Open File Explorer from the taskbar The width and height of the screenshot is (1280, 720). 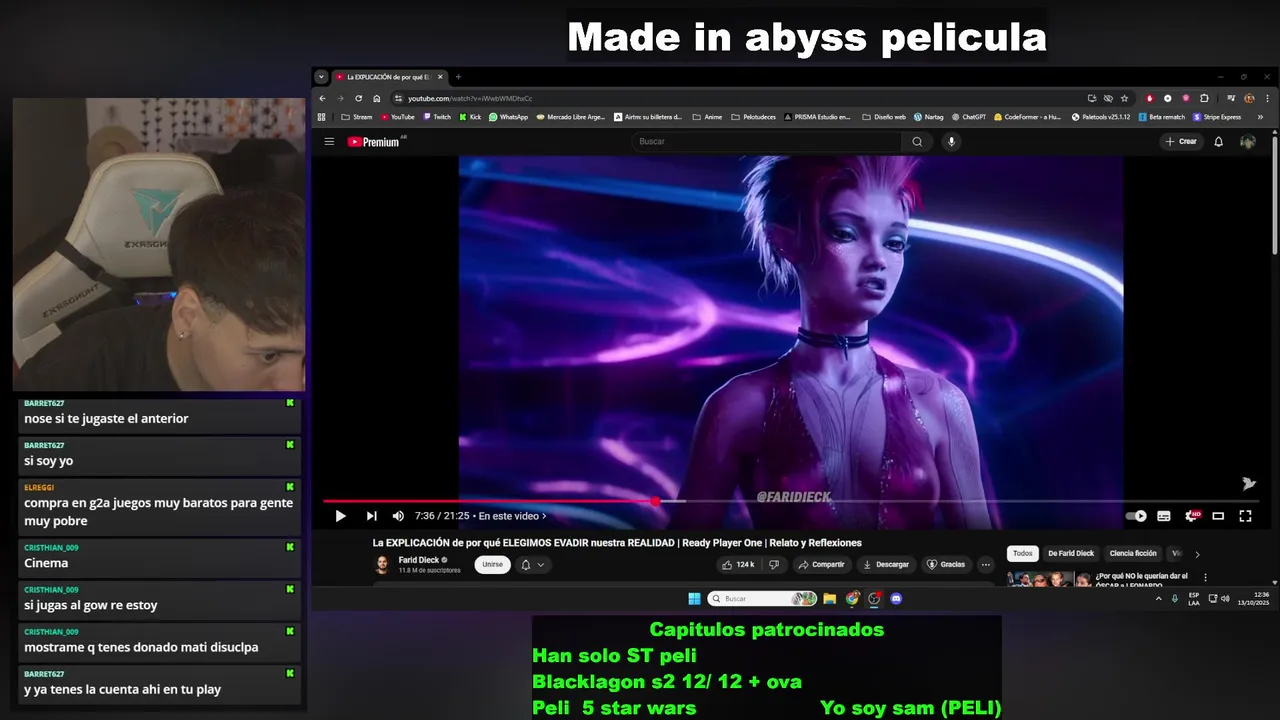(x=829, y=599)
